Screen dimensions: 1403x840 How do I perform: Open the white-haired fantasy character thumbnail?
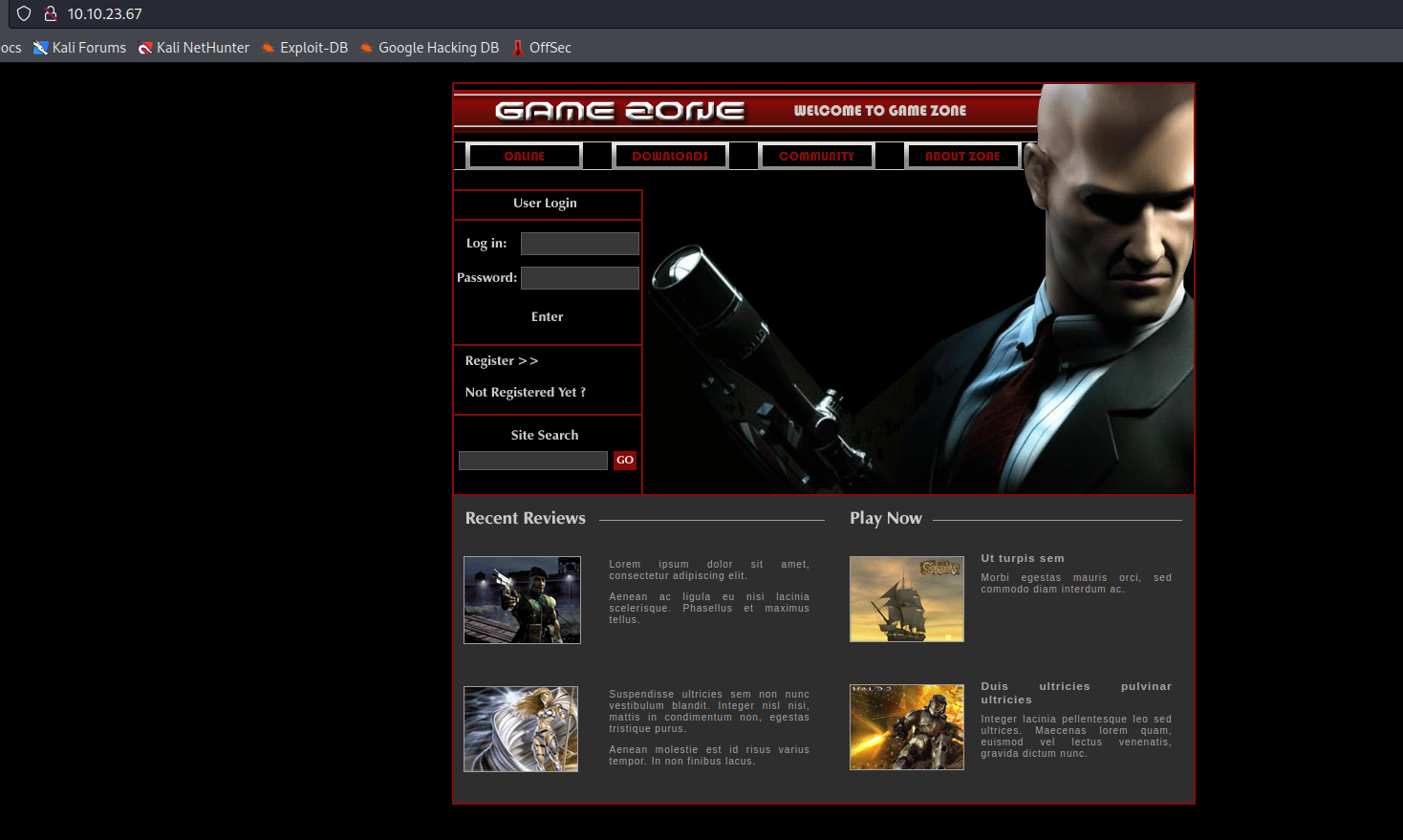point(521,729)
